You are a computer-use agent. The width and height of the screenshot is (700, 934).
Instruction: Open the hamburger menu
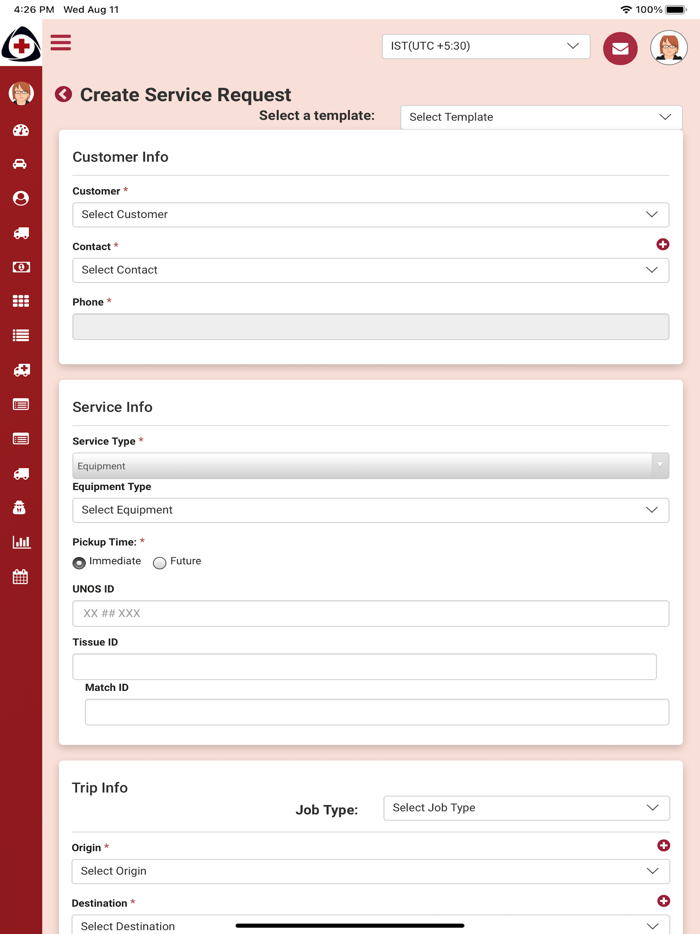(x=61, y=42)
